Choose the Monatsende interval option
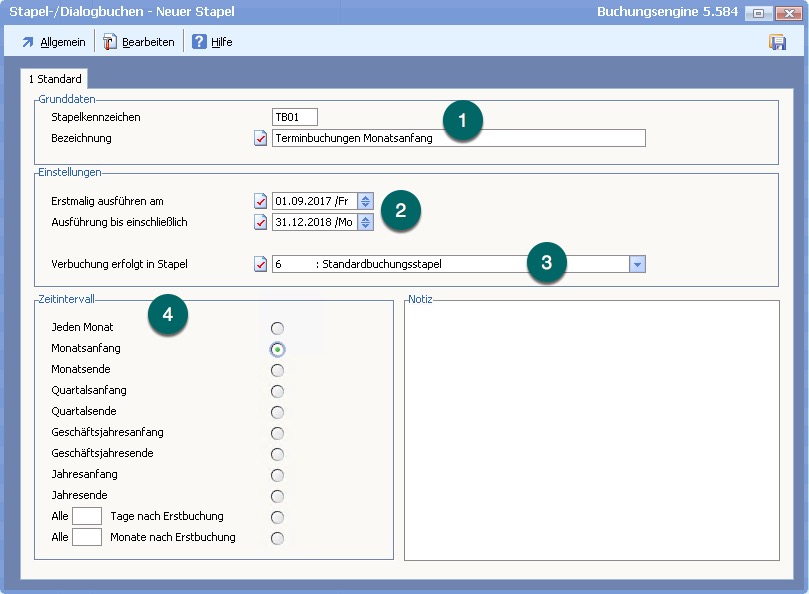Image resolution: width=809 pixels, height=594 pixels. [277, 370]
